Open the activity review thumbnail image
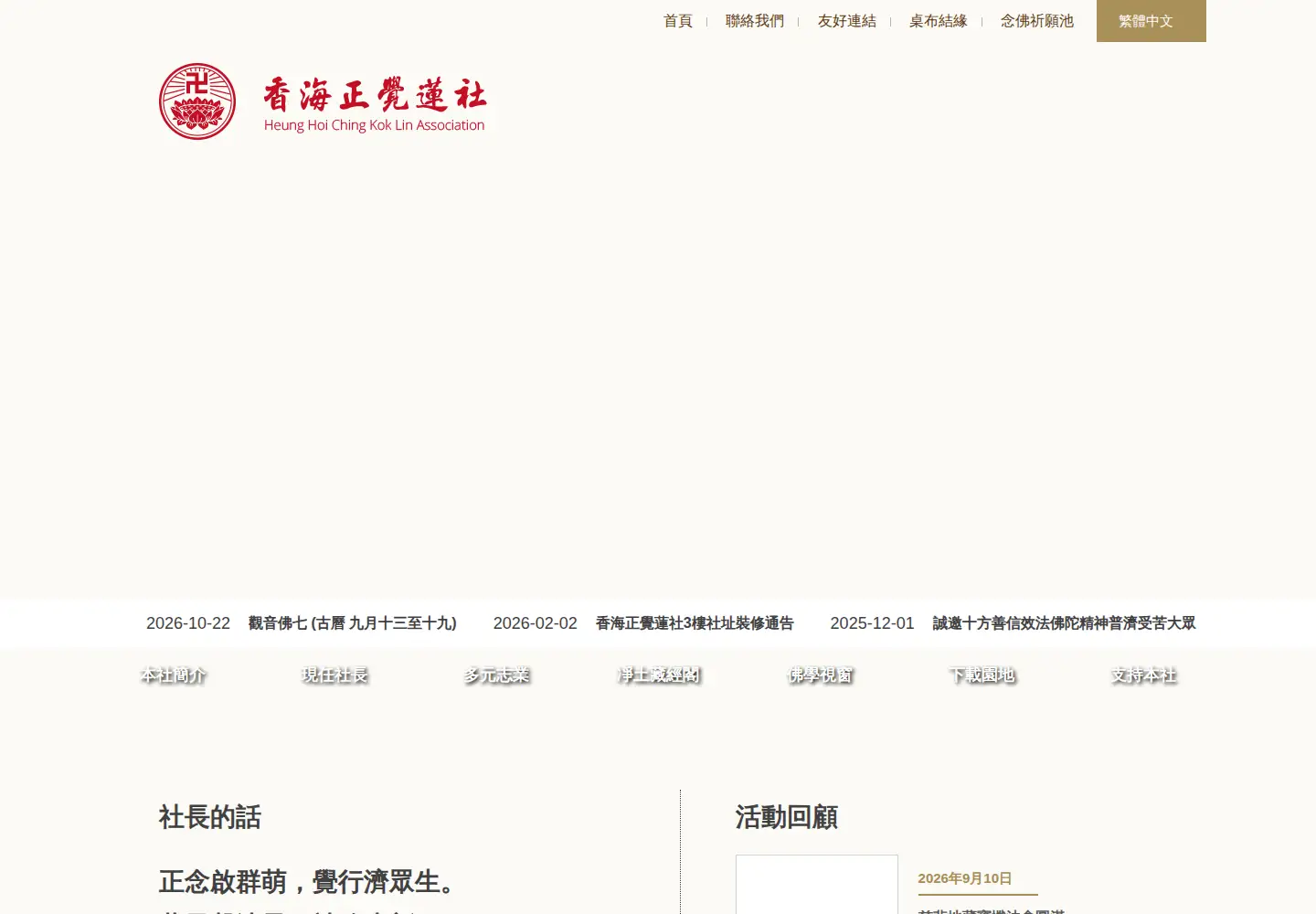The image size is (1316, 914). [x=817, y=885]
